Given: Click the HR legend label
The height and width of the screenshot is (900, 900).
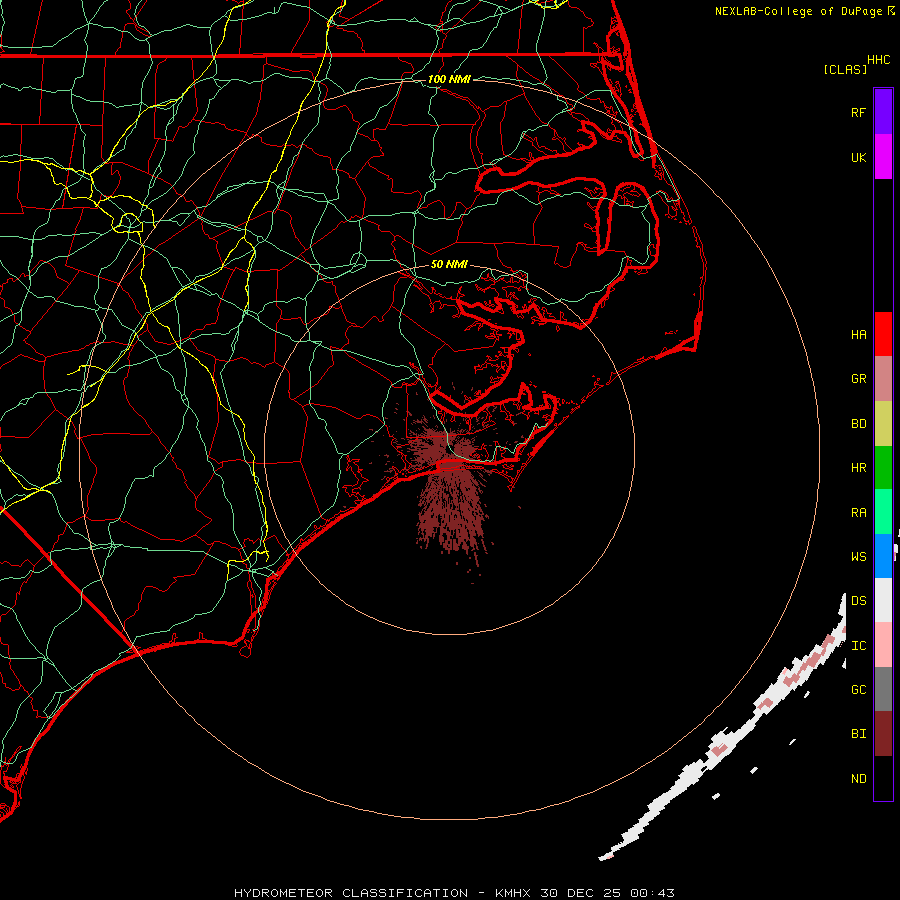Looking at the screenshot, I should click(858, 468).
